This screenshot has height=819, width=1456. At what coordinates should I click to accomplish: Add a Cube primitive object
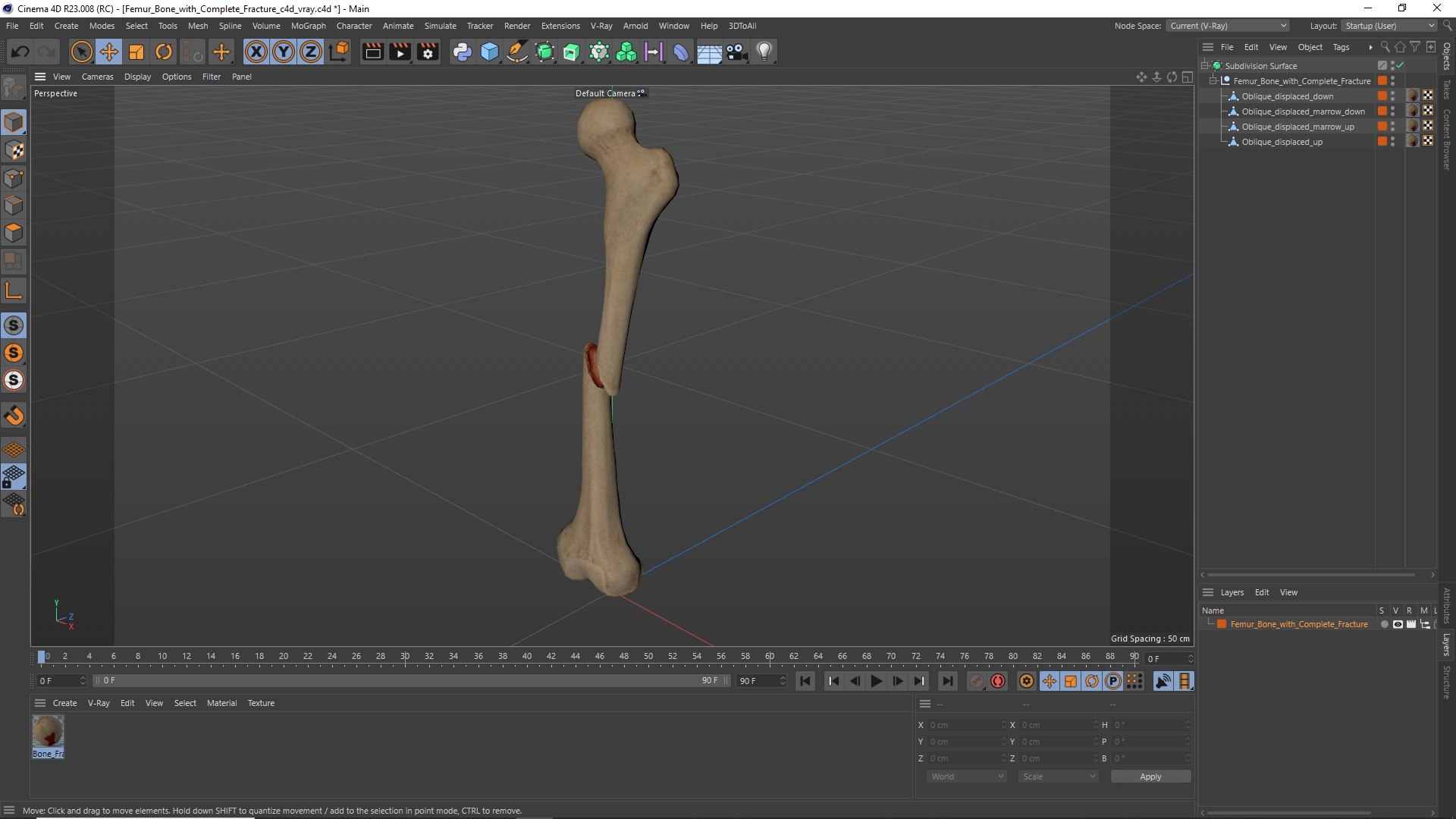pyautogui.click(x=490, y=52)
